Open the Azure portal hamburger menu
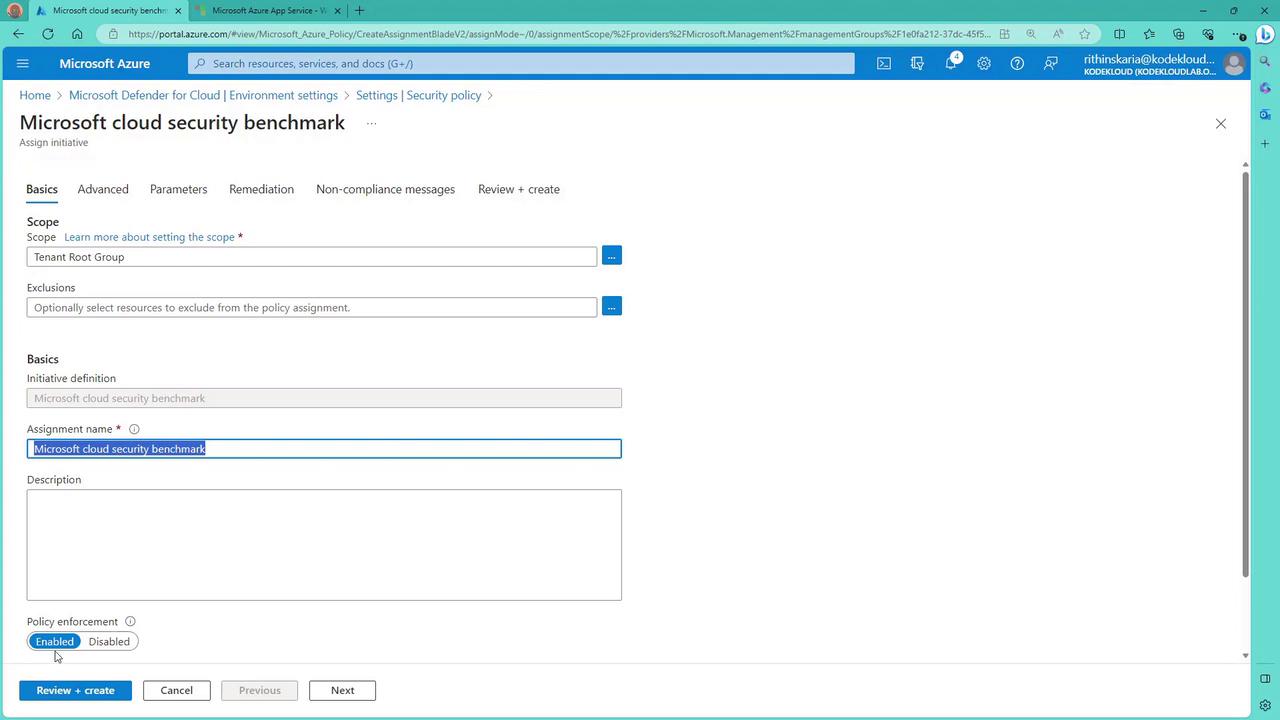 tap(23, 63)
